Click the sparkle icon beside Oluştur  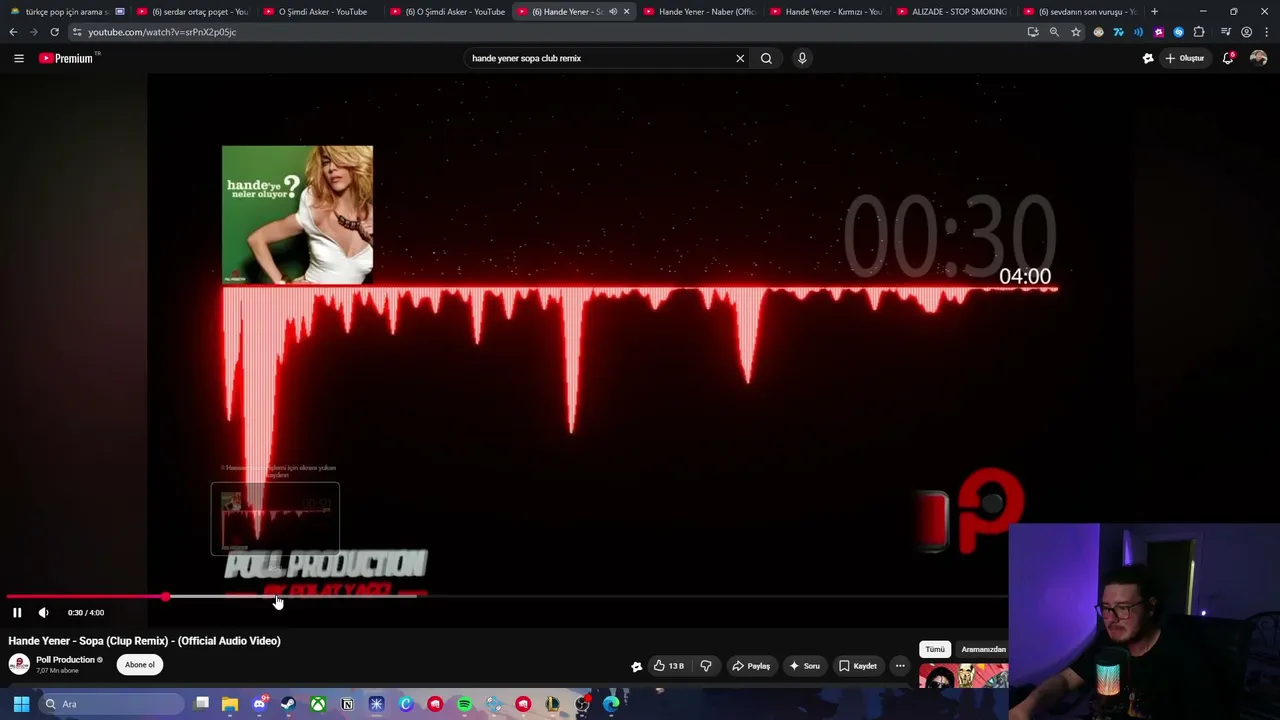1148,58
